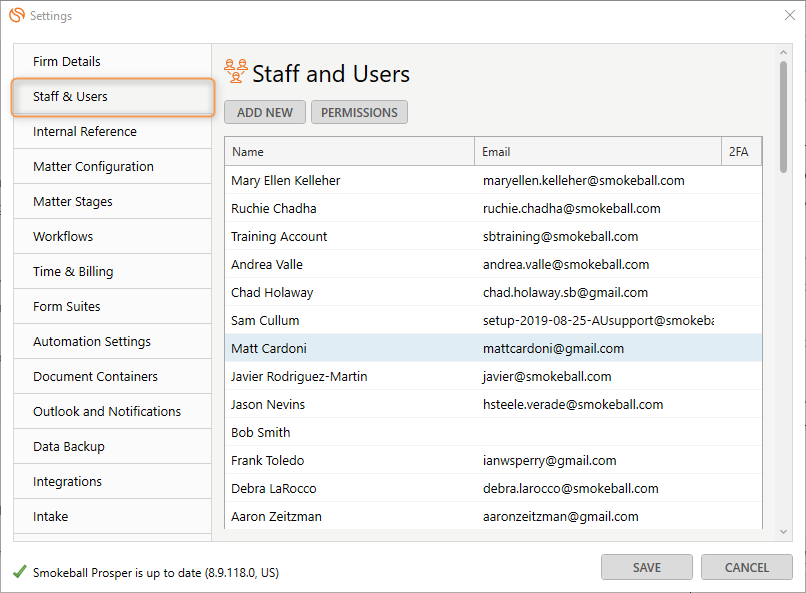The image size is (806, 593).
Task: Switch to the Intake section
Action: [113, 516]
